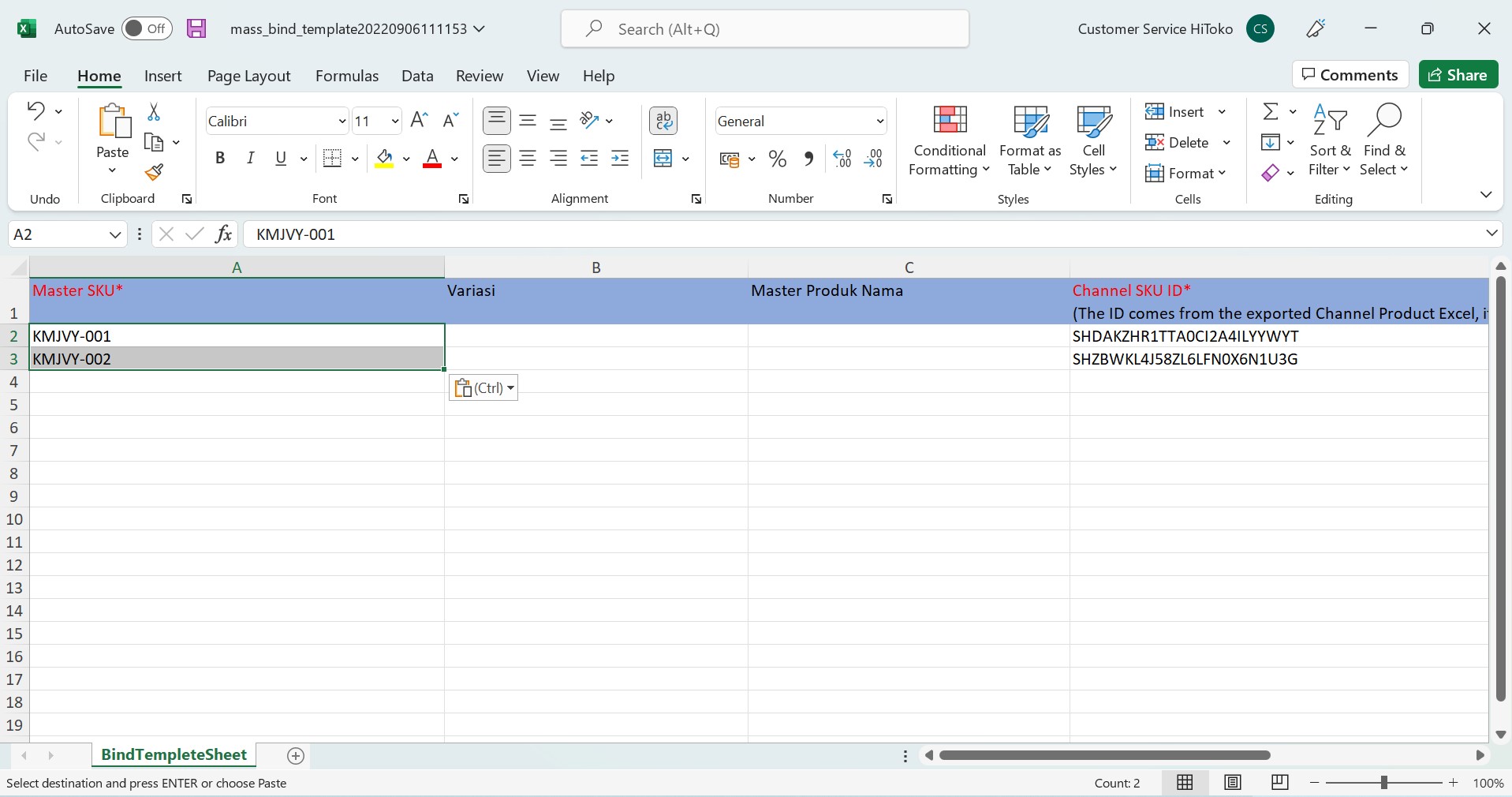Click the Decrease Font Size icon
This screenshot has height=797, width=1512.
(x=450, y=121)
